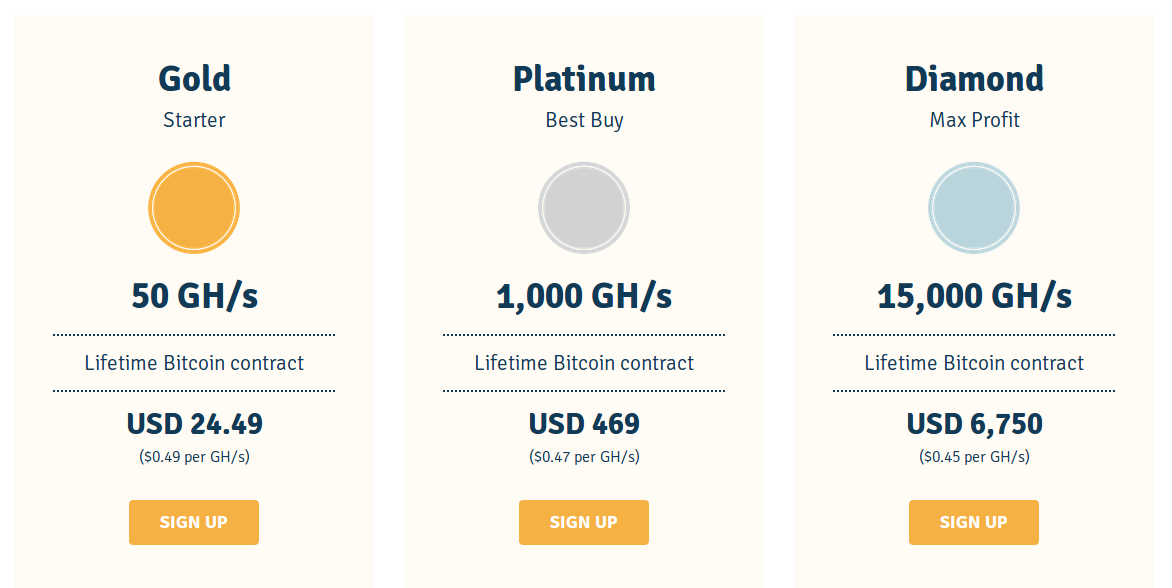Viewport: 1172px width, 588px height.
Task: Sign up for the Platinum plan
Action: pos(584,522)
